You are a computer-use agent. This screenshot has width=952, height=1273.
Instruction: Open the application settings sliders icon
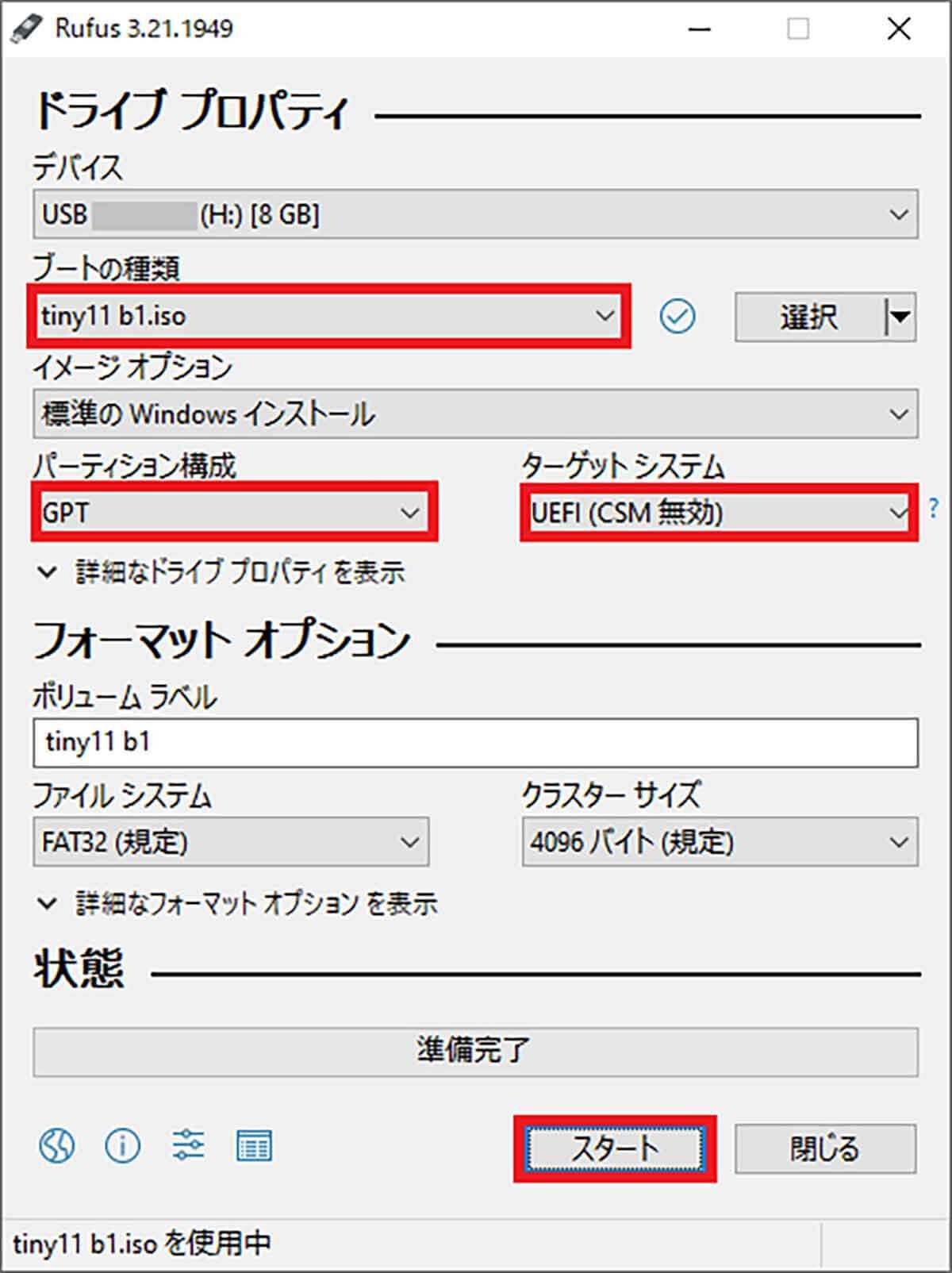coord(188,1146)
